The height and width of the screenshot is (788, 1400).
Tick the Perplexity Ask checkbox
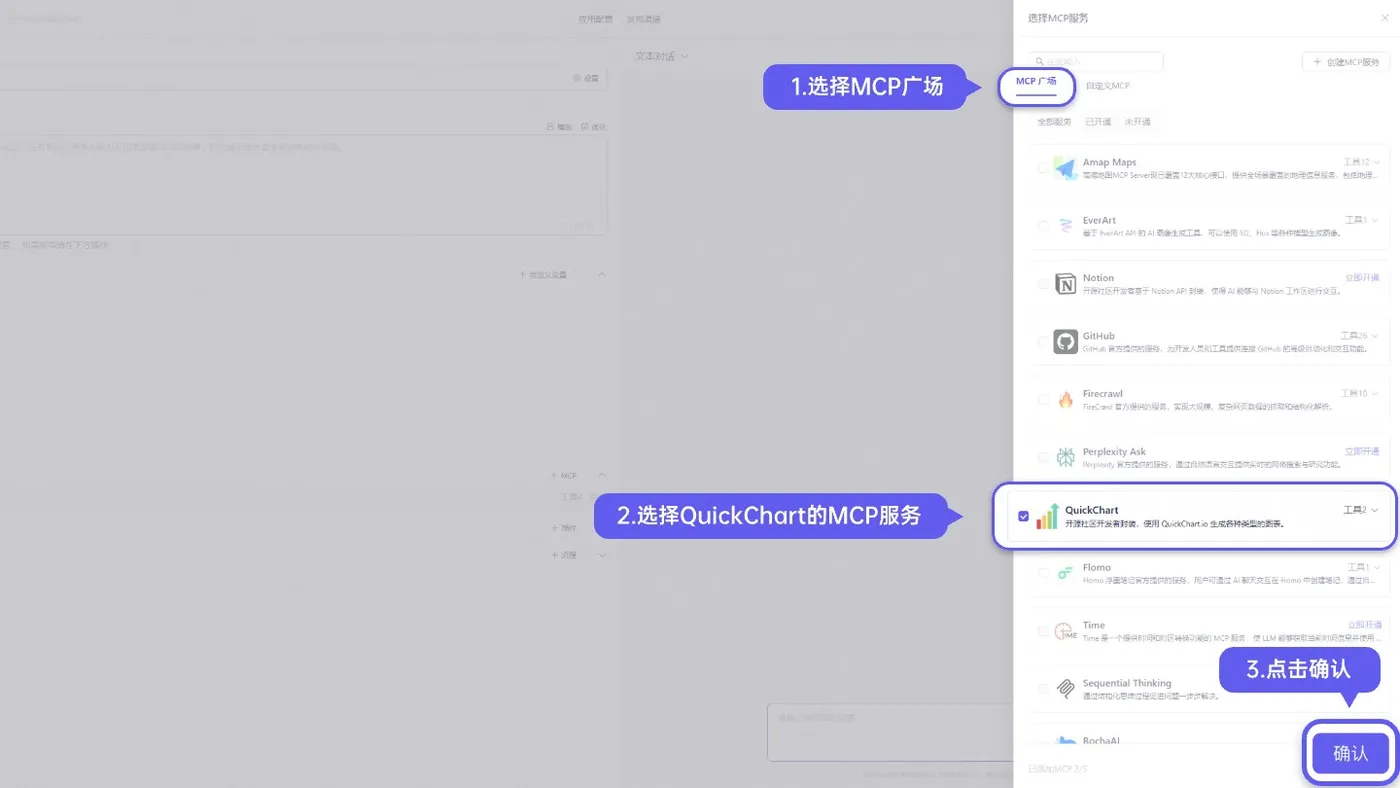(1043, 458)
